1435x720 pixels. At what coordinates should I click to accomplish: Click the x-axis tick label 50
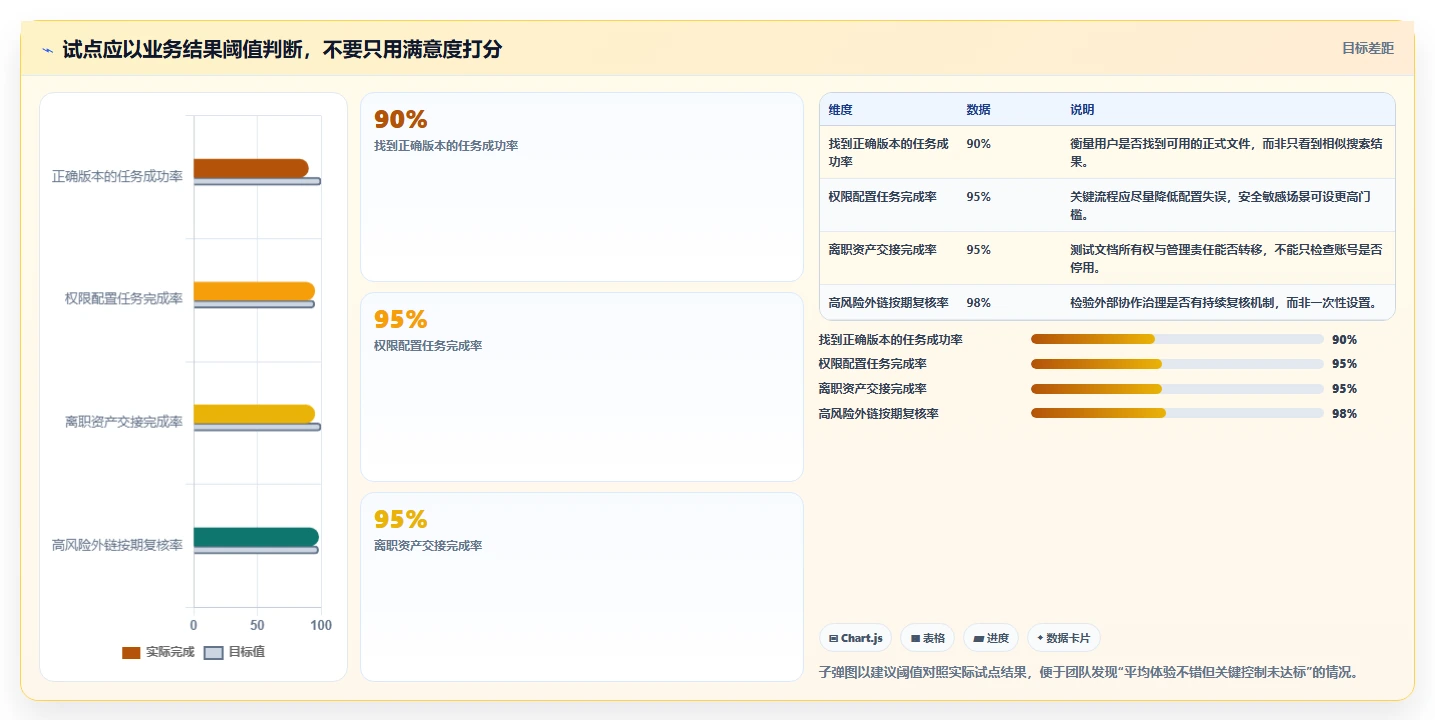(257, 625)
